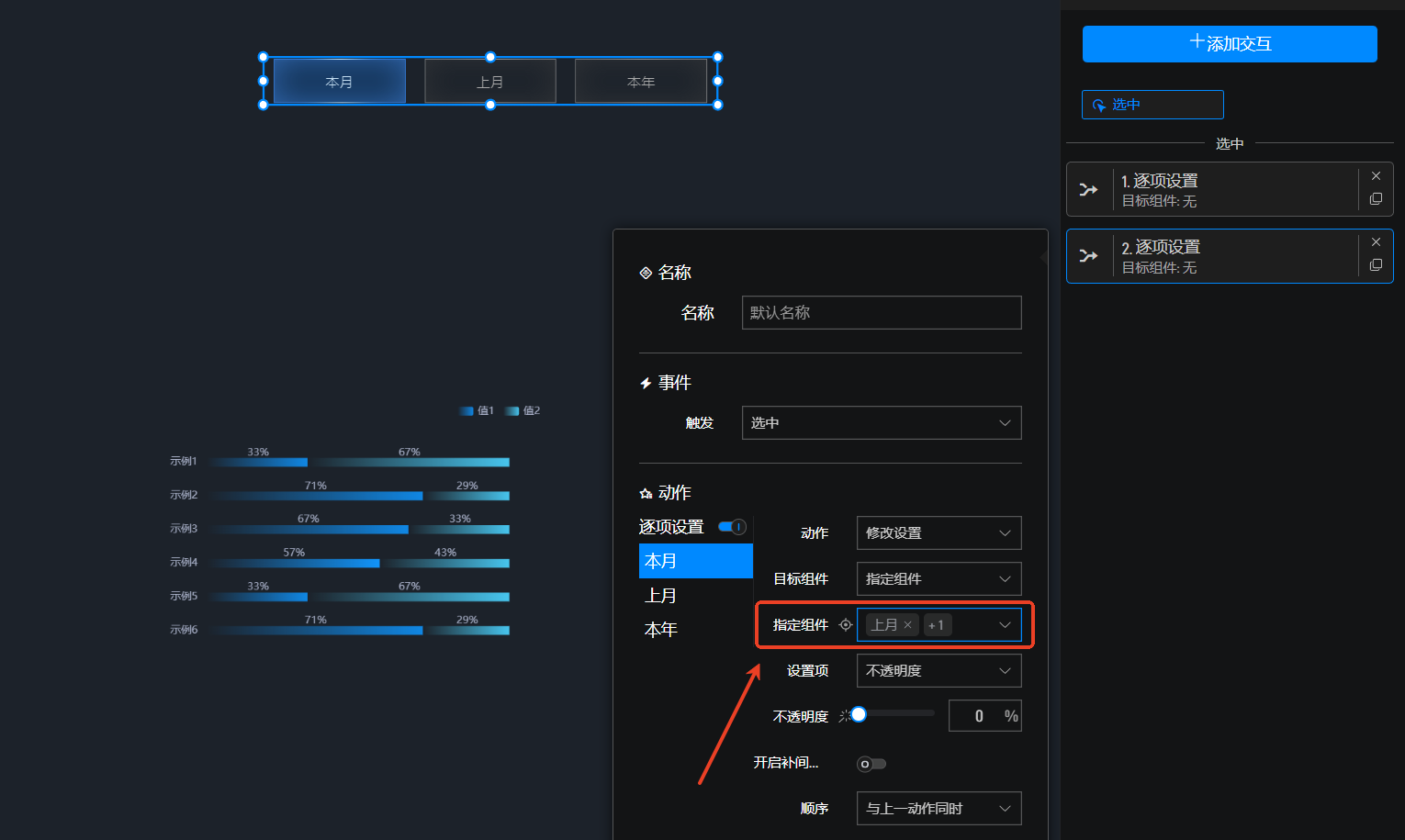Turn off the 逐项设置 switch

coord(733,527)
